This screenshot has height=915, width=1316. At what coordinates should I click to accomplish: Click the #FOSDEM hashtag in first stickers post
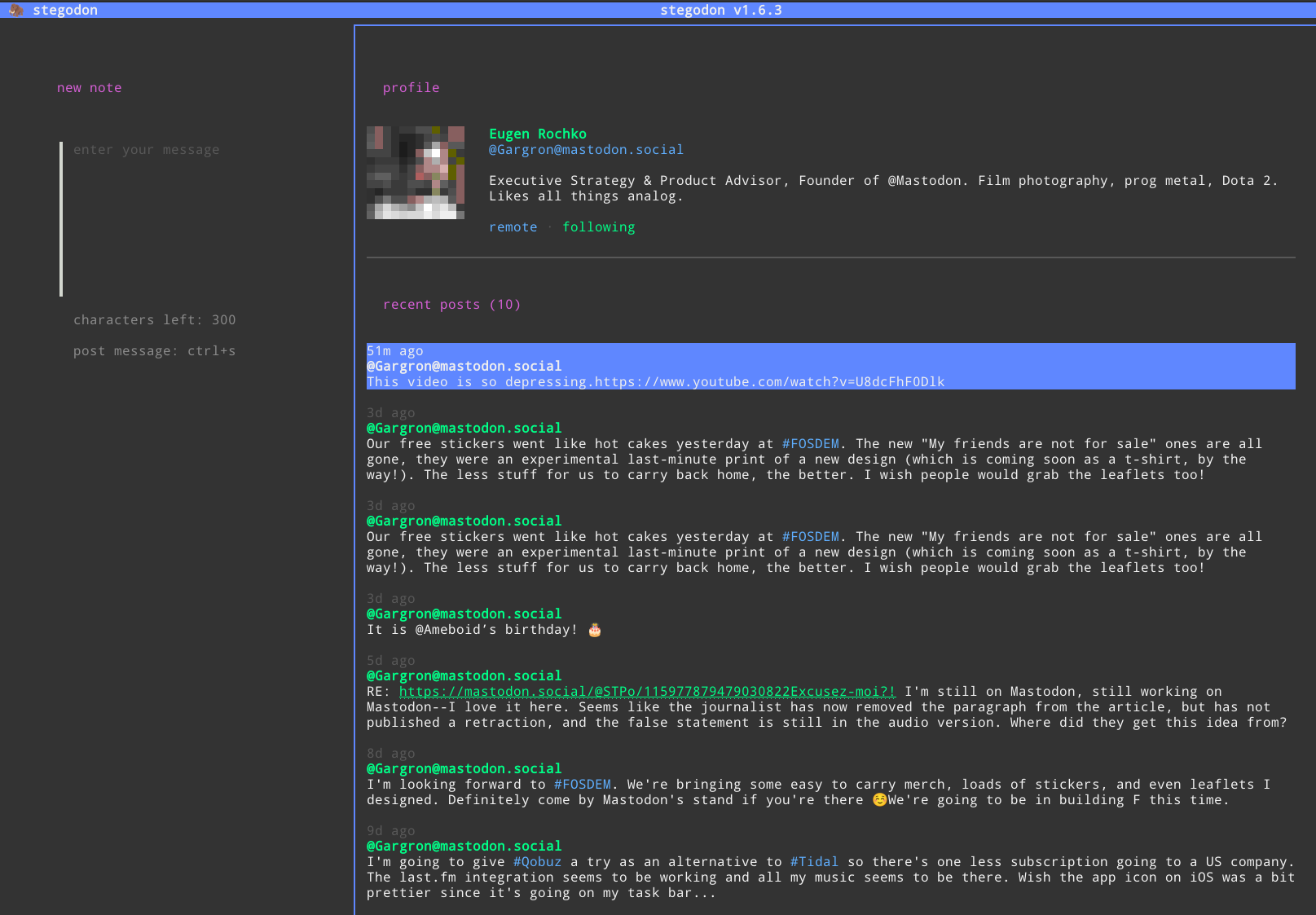coord(810,444)
